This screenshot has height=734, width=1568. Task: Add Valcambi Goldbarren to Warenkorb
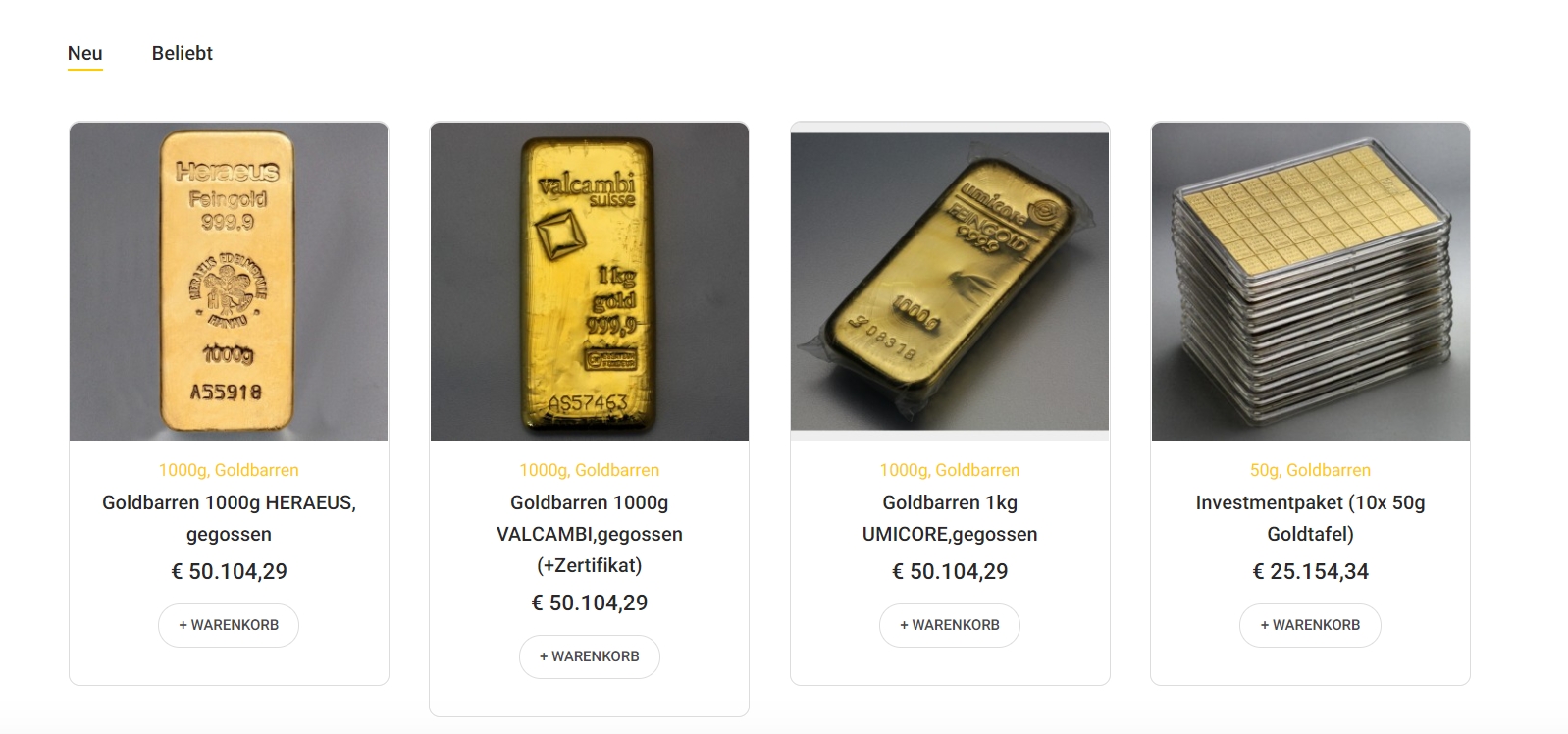[590, 656]
